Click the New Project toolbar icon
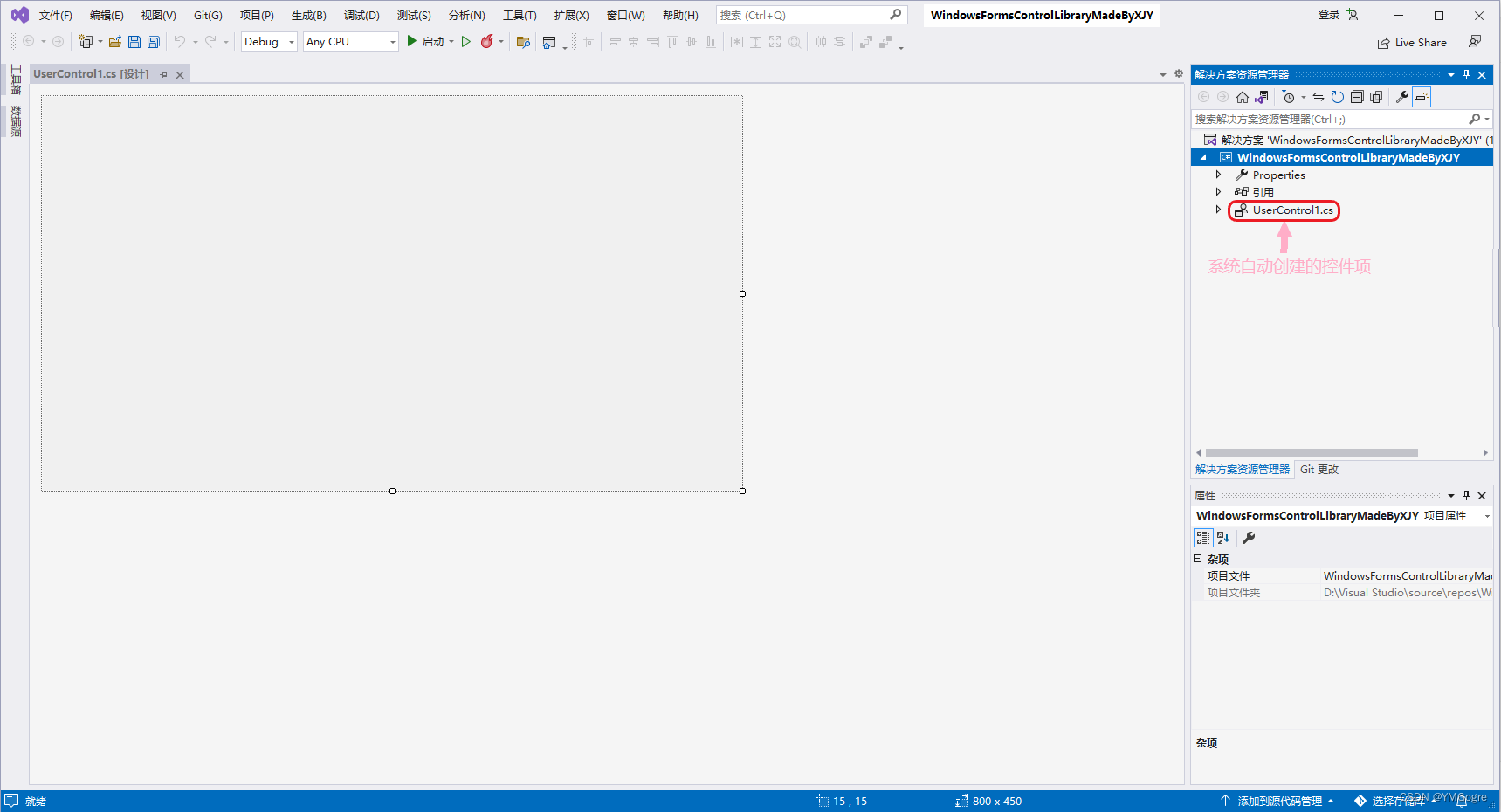The width and height of the screenshot is (1501, 812). click(86, 42)
